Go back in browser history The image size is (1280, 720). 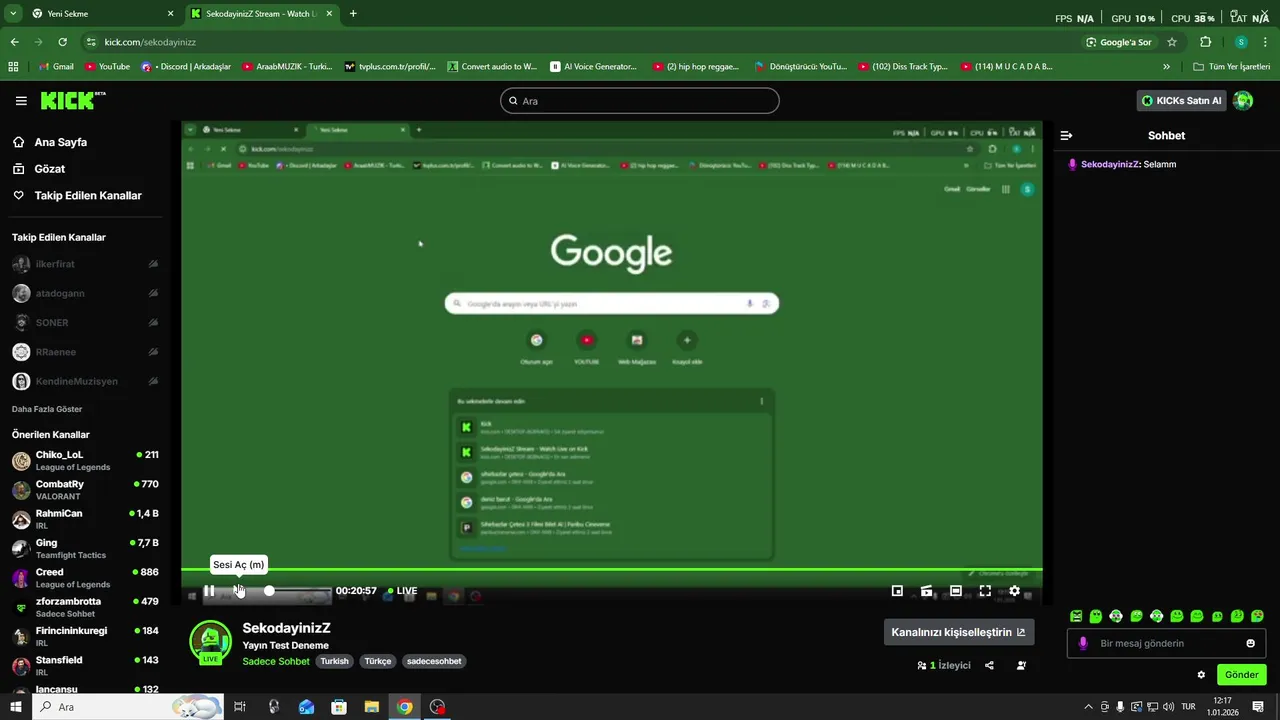click(14, 42)
